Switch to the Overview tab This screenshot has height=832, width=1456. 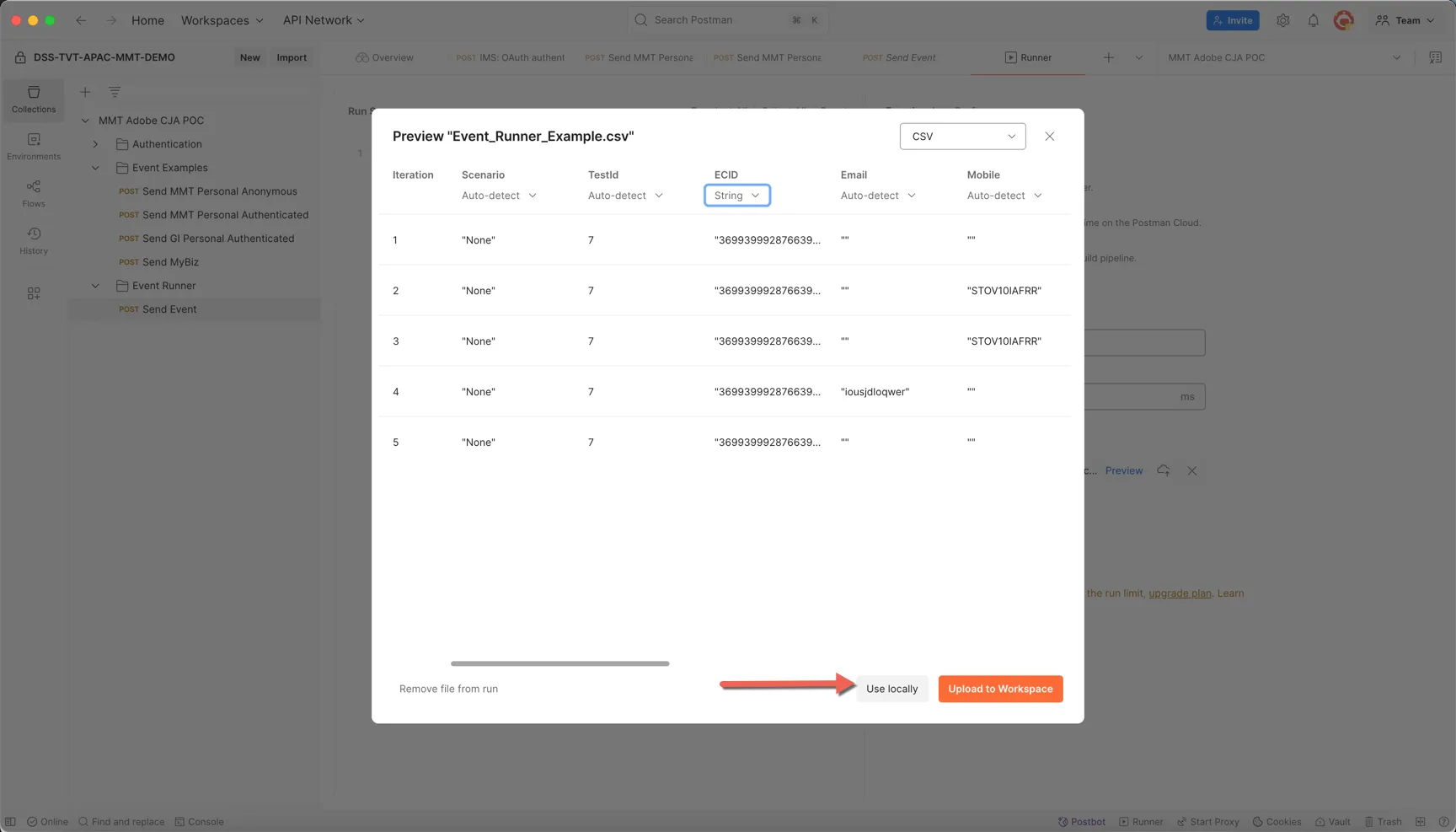tap(384, 57)
